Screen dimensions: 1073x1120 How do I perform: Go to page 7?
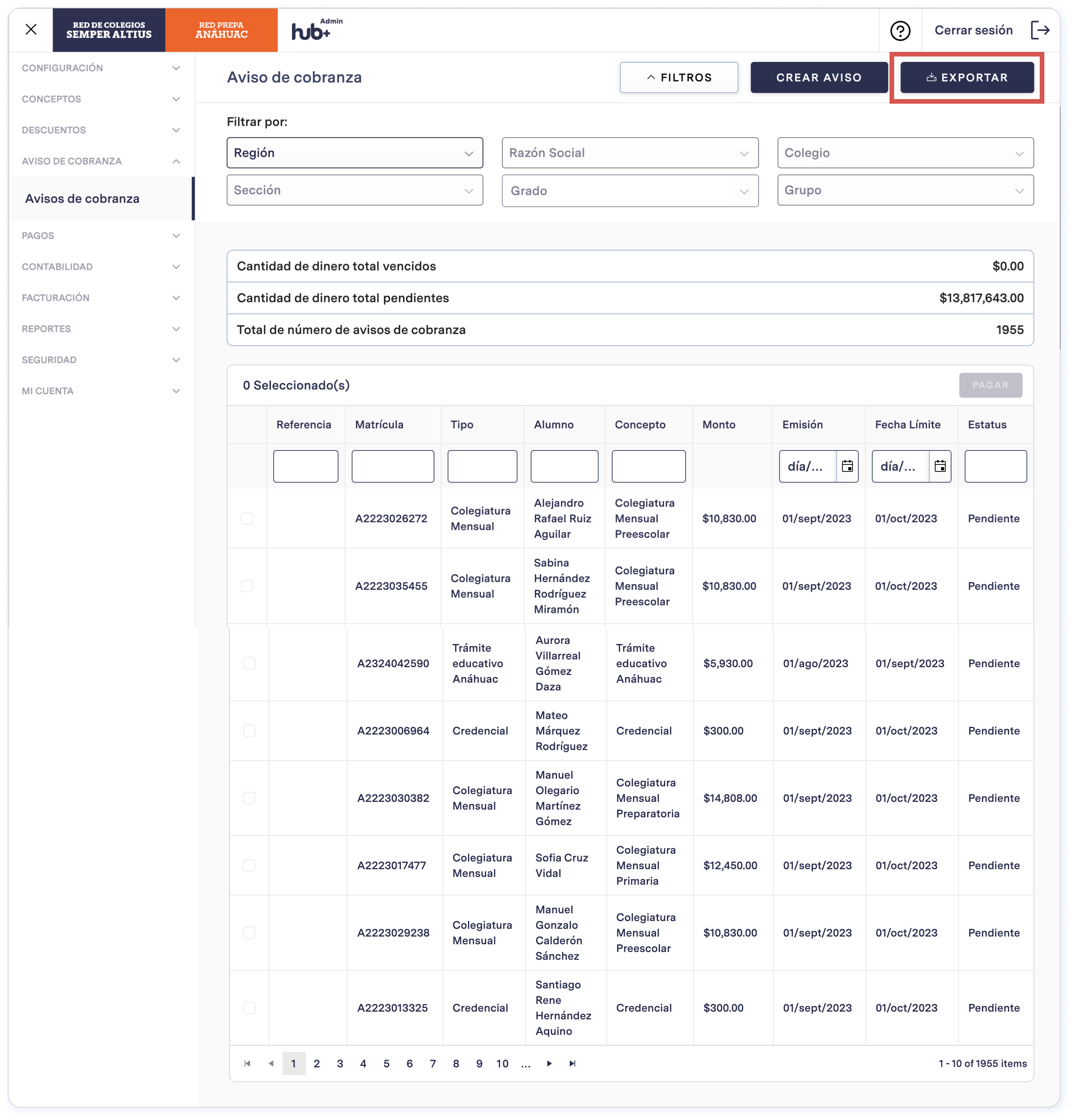432,1063
